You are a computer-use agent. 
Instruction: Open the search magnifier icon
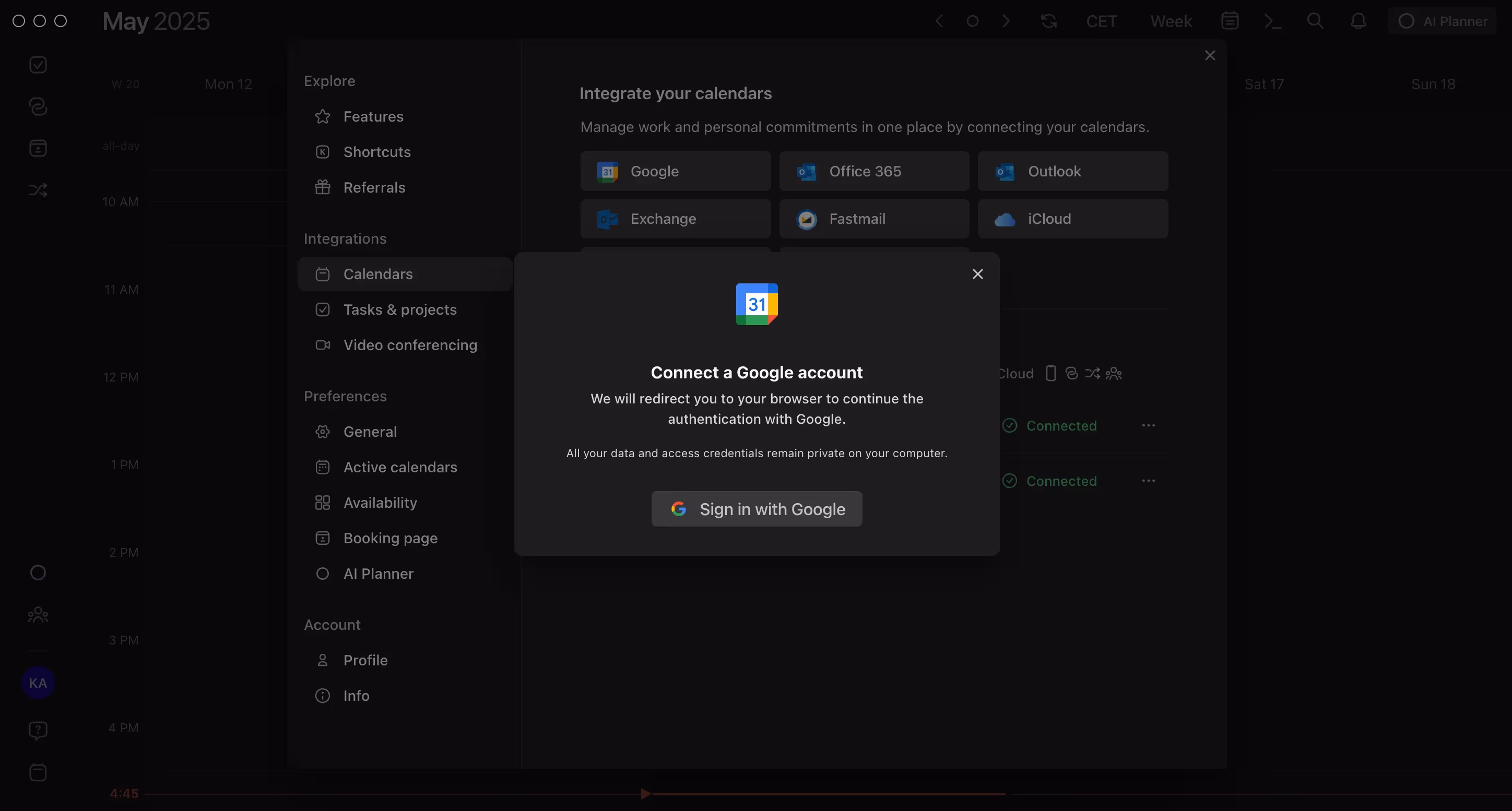tap(1315, 21)
